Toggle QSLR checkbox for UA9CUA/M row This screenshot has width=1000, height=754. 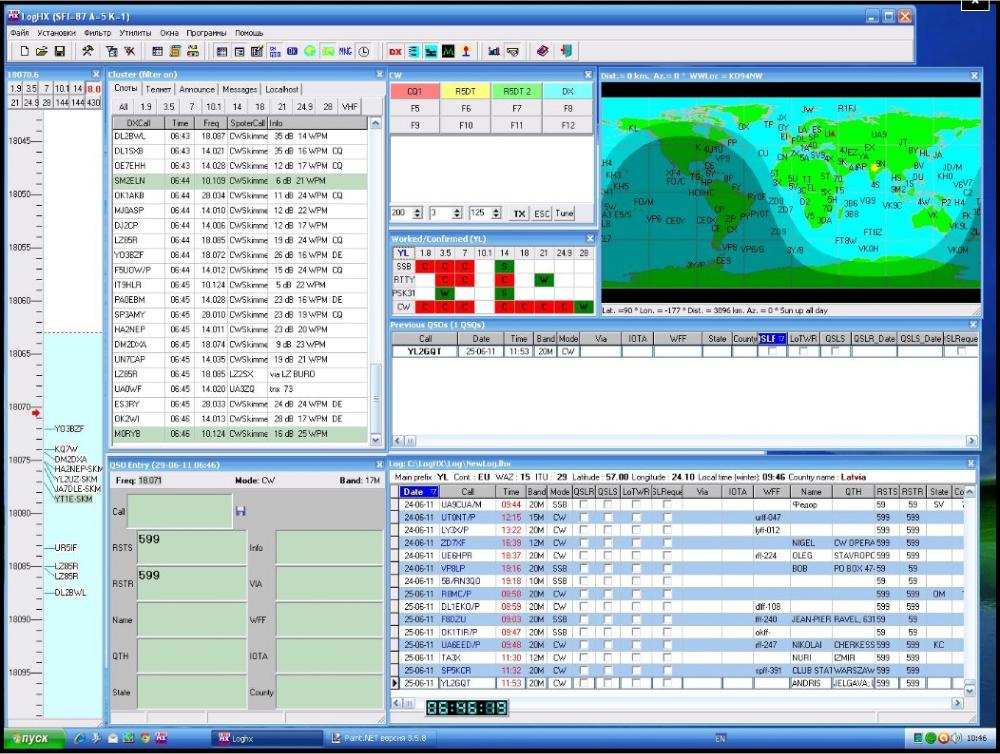pyautogui.click(x=585, y=505)
